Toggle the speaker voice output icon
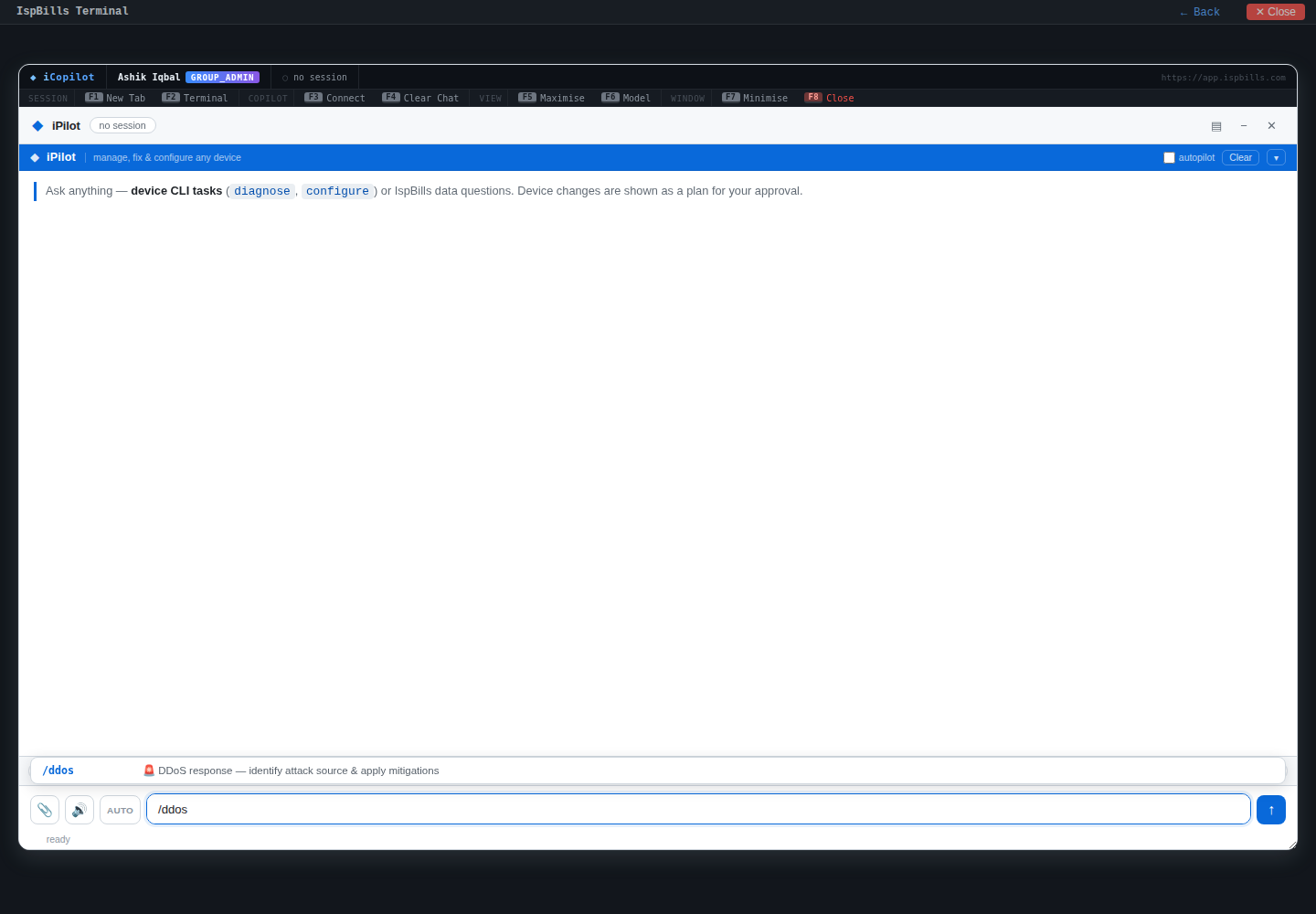 click(80, 810)
